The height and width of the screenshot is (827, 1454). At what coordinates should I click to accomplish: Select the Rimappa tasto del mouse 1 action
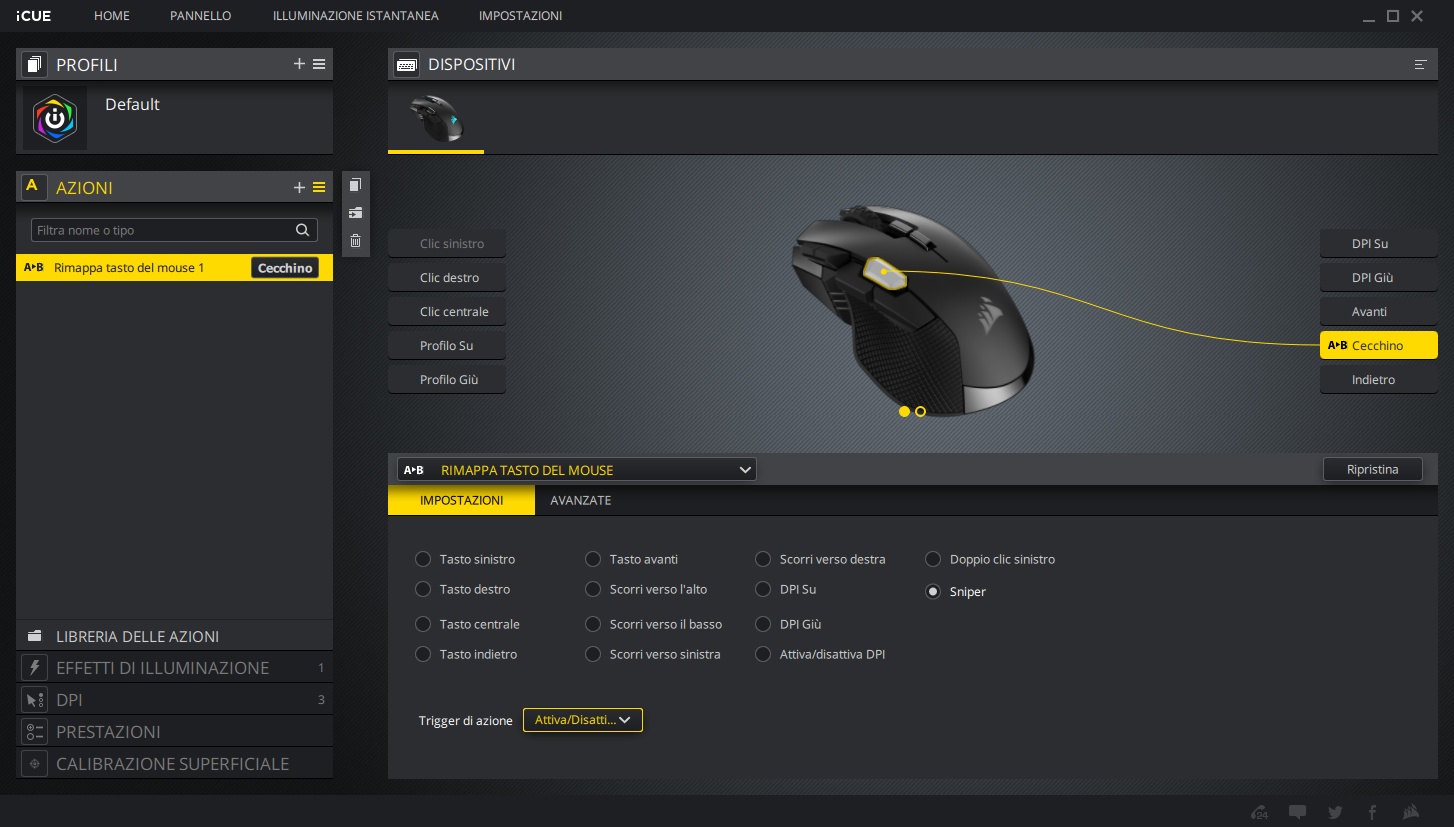coord(174,268)
